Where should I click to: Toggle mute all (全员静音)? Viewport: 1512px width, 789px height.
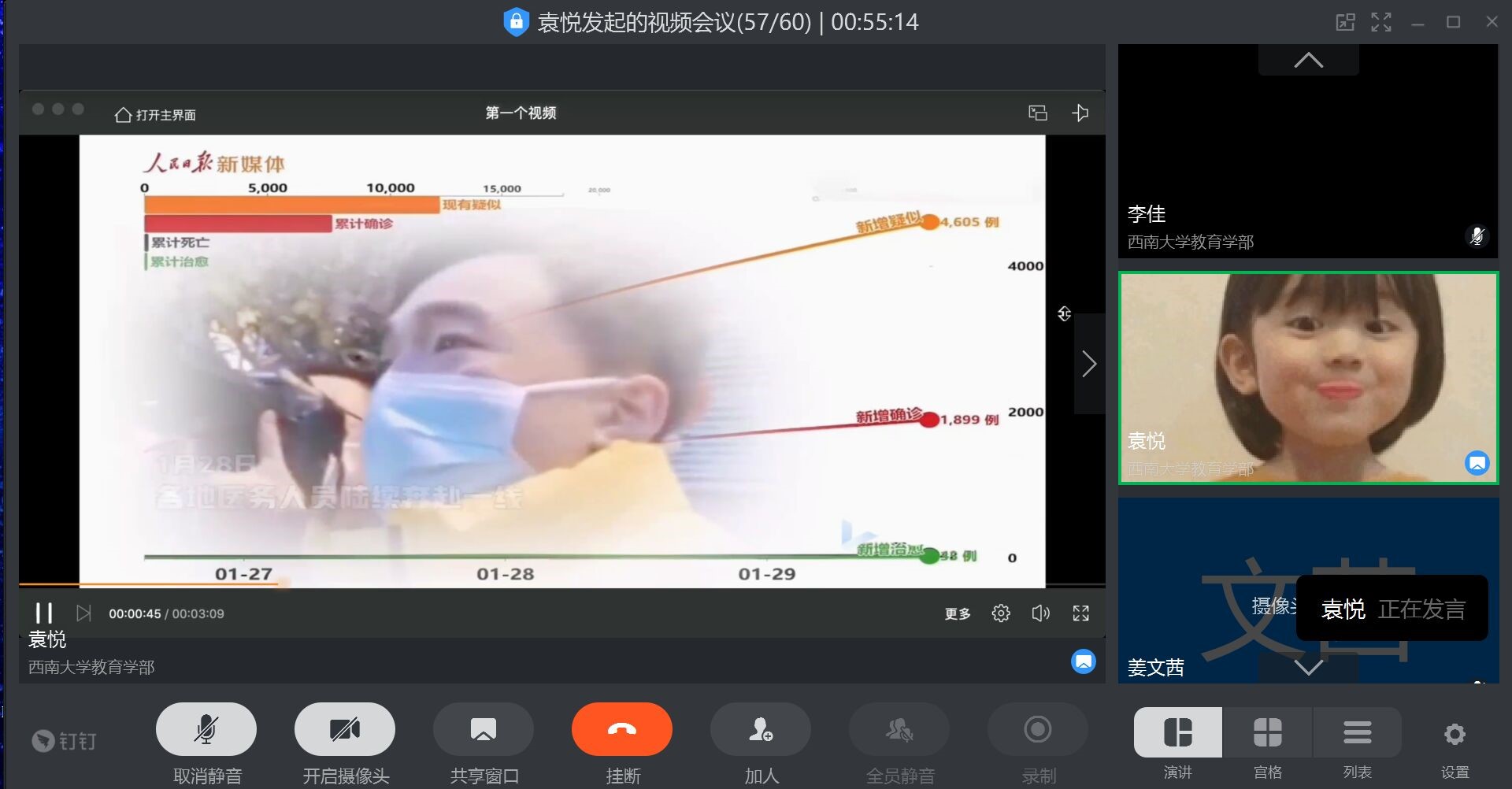coord(899,730)
